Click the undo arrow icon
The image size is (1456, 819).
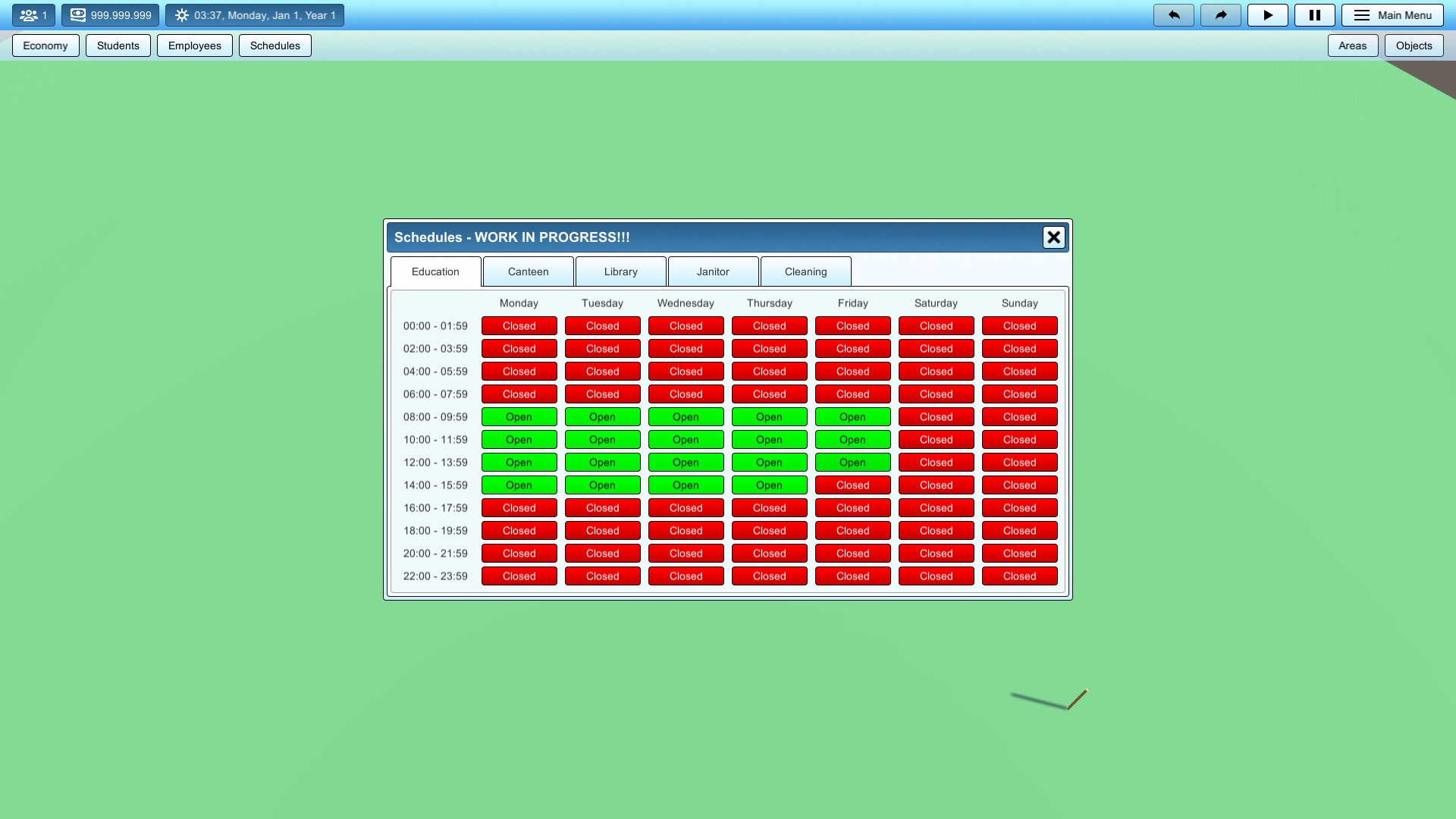1173,14
